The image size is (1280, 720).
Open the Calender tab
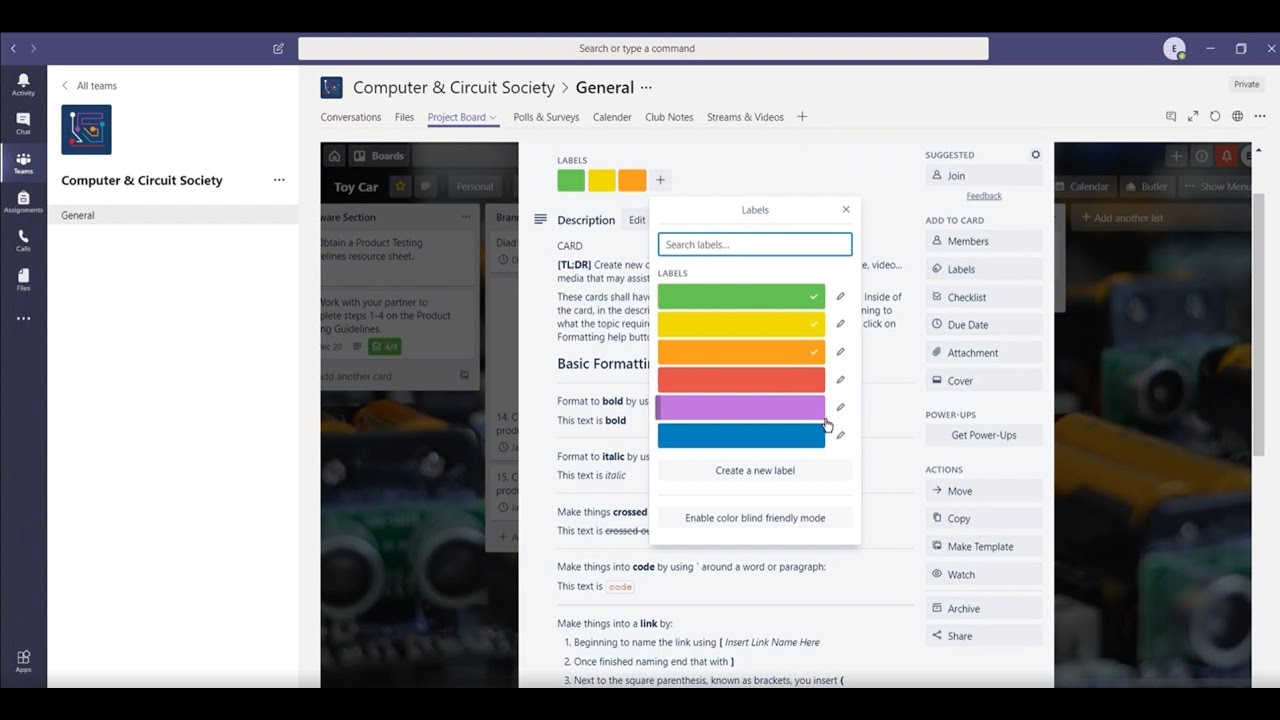pyautogui.click(x=612, y=117)
